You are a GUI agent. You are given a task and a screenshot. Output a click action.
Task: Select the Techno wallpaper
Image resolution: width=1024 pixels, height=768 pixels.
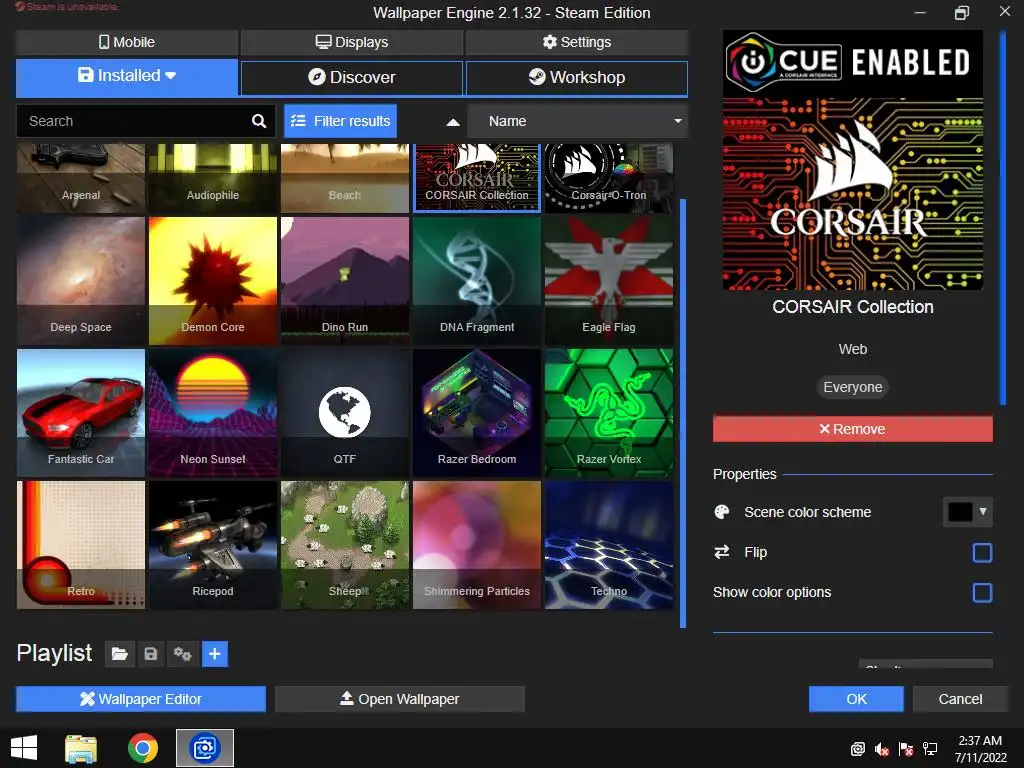coord(609,545)
